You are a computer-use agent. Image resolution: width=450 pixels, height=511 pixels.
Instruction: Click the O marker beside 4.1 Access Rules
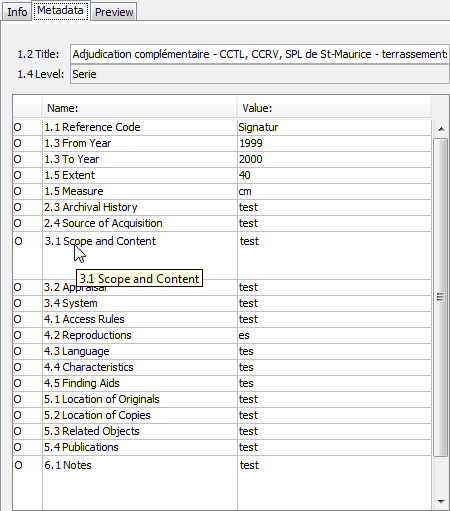(18, 319)
